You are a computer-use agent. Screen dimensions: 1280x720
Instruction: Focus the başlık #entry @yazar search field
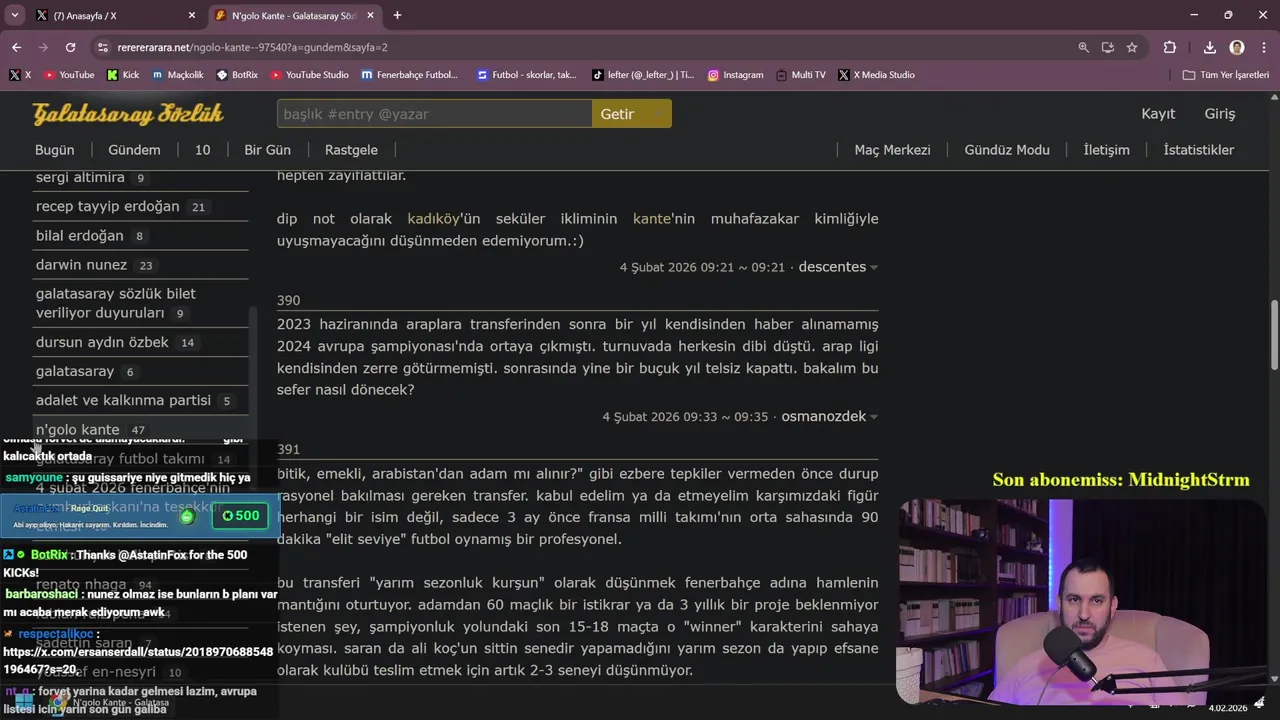coord(434,114)
